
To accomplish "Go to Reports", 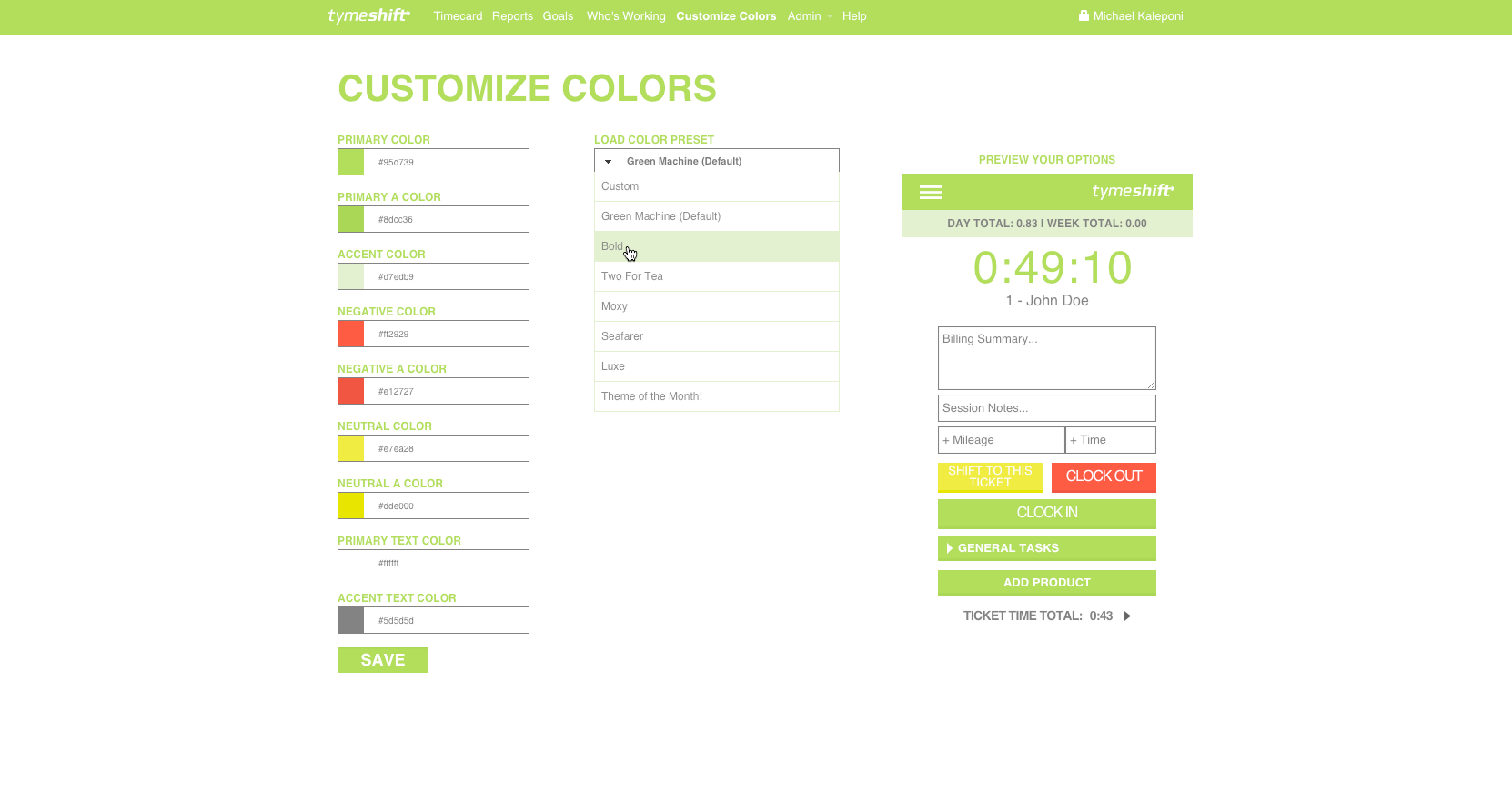I will 512,16.
